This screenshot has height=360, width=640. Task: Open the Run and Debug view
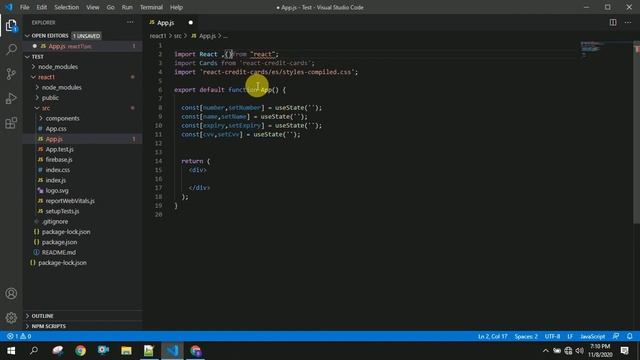coord(11,98)
